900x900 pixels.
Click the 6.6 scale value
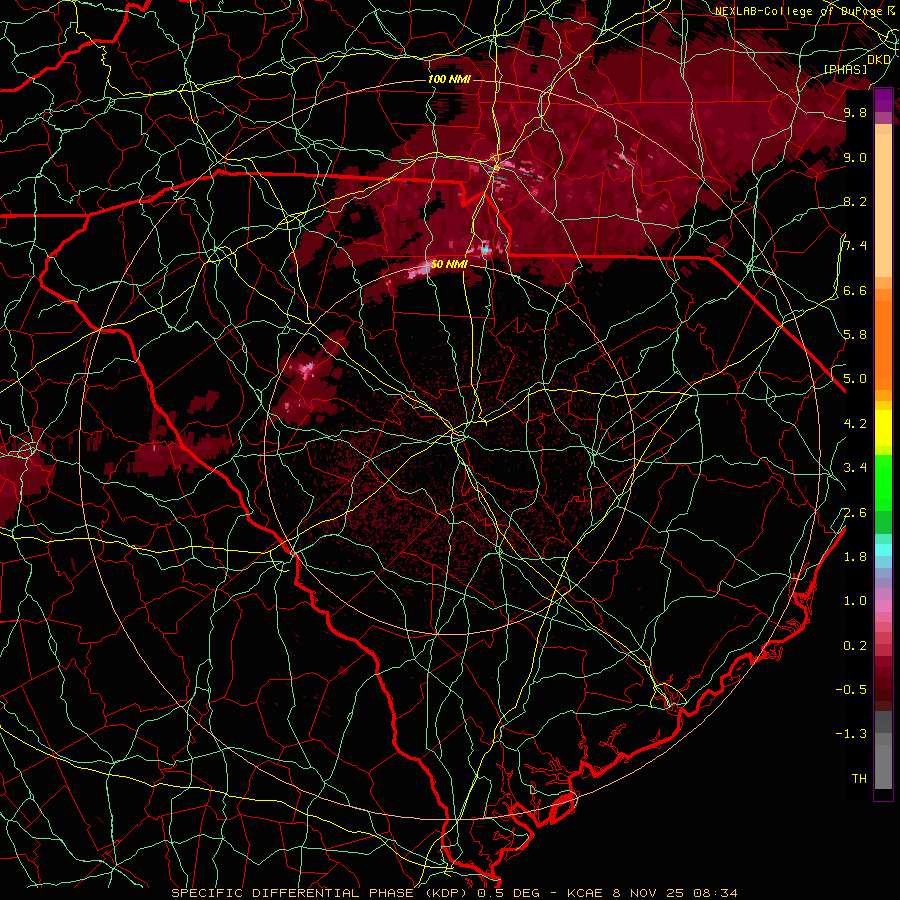point(855,290)
